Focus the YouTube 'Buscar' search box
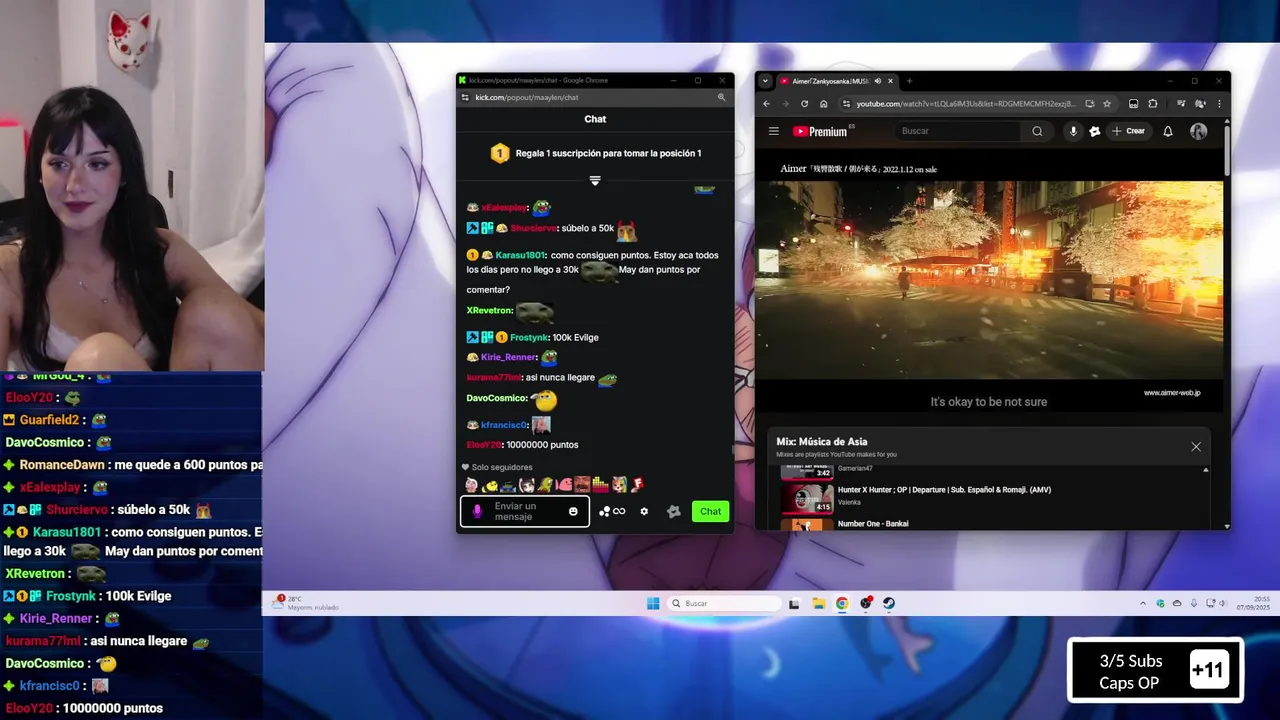 958,131
